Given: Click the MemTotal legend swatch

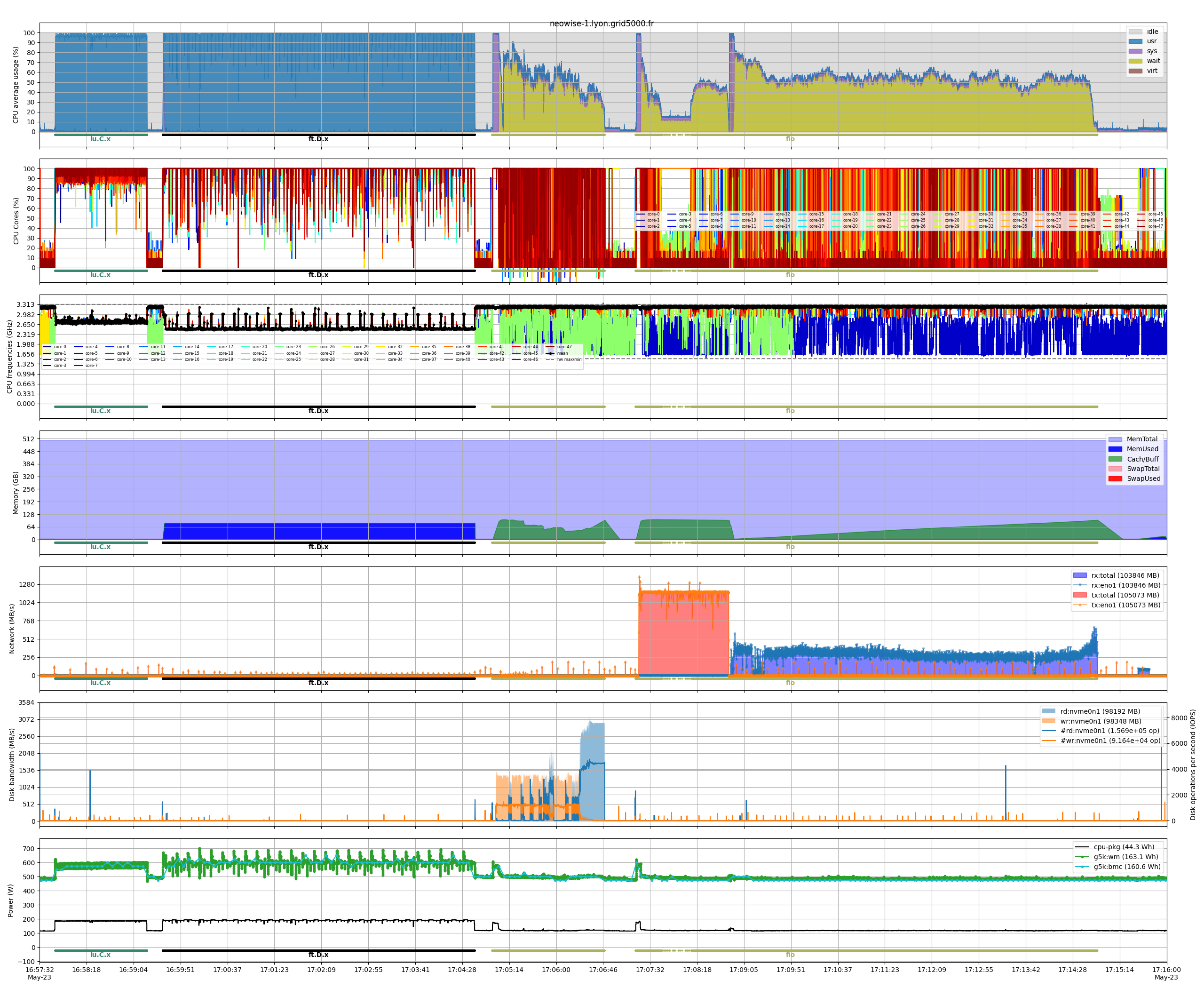Looking at the screenshot, I should tap(1115, 439).
